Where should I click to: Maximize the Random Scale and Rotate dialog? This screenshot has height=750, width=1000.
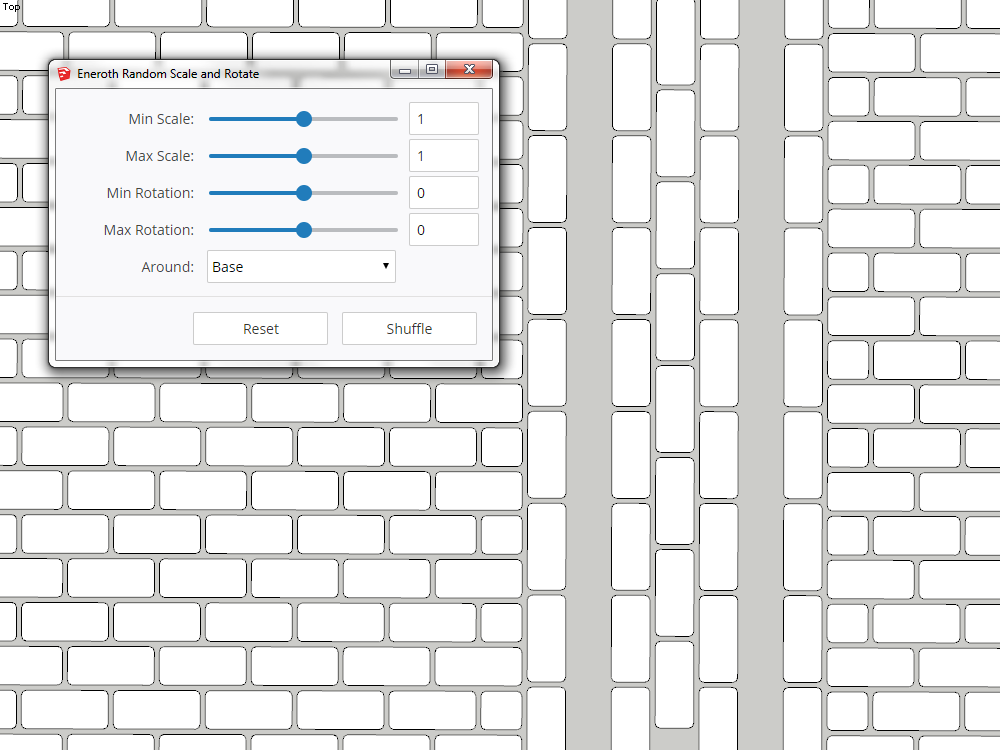pyautogui.click(x=431, y=70)
